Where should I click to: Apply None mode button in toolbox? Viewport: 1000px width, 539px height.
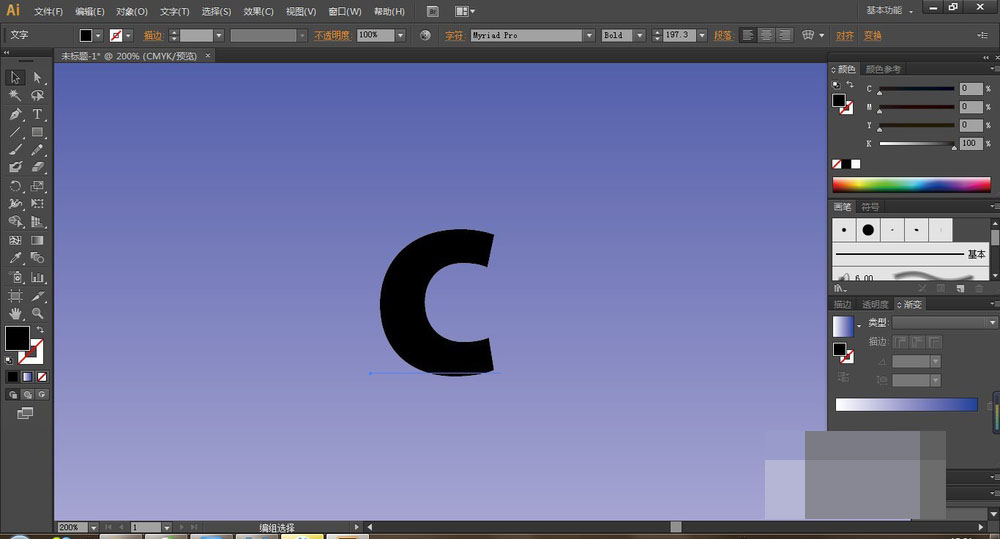tap(41, 377)
